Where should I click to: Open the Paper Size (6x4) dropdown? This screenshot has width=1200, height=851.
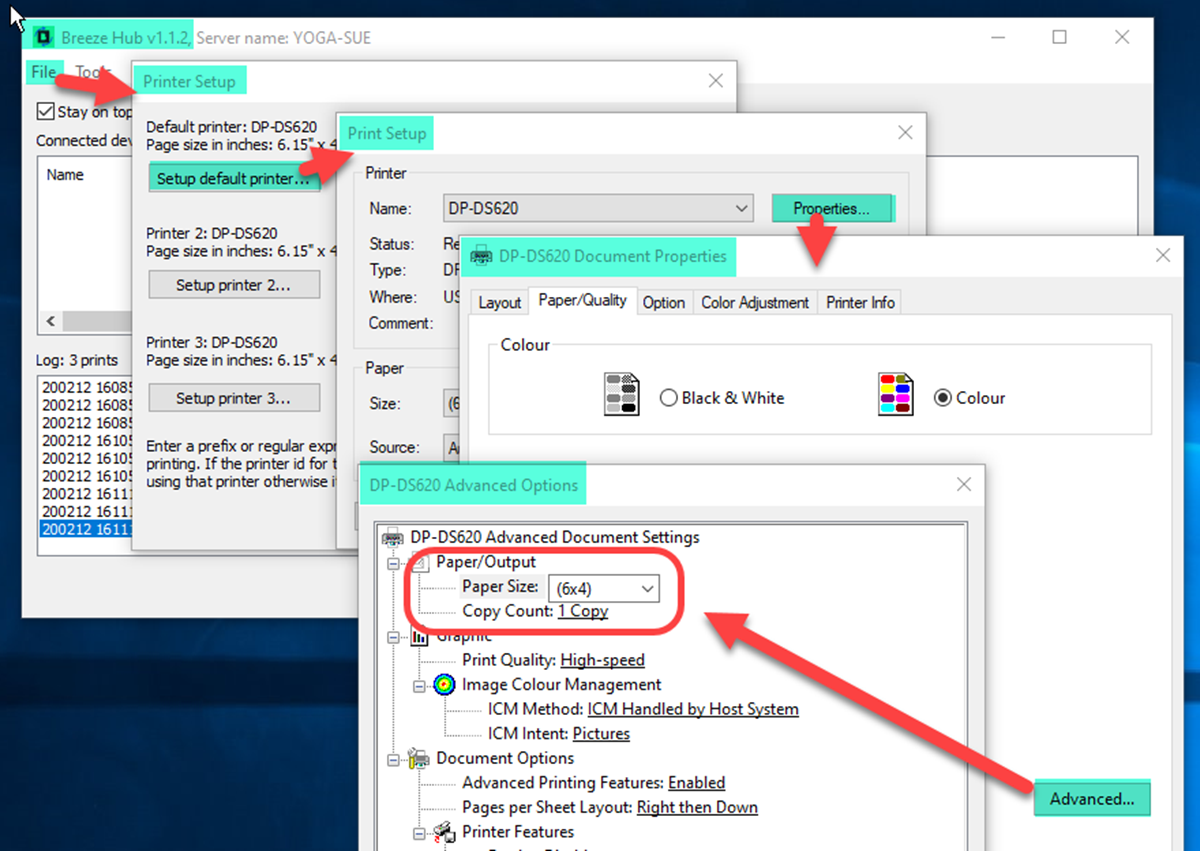[x=604, y=588]
